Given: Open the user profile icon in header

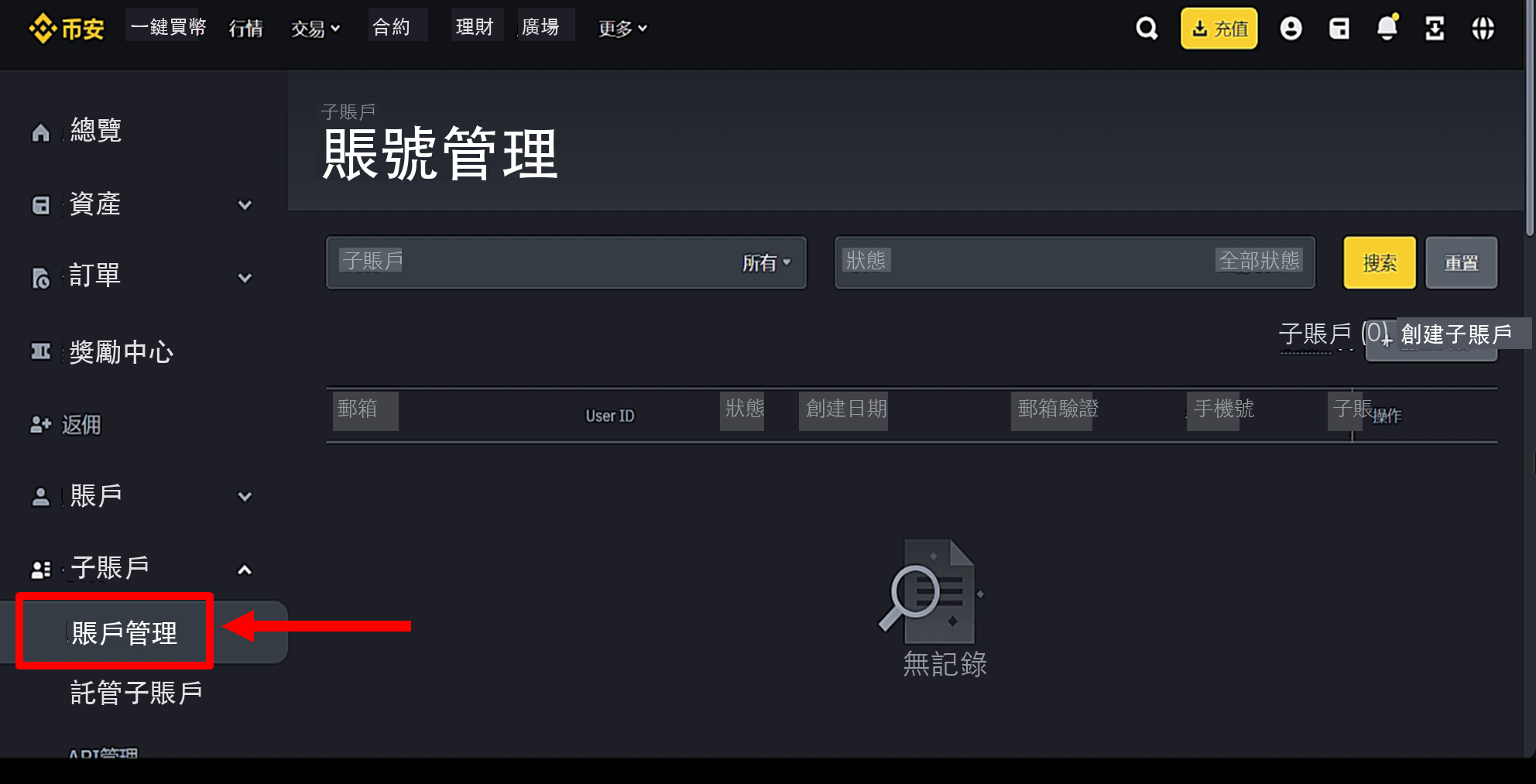Looking at the screenshot, I should tap(1291, 29).
